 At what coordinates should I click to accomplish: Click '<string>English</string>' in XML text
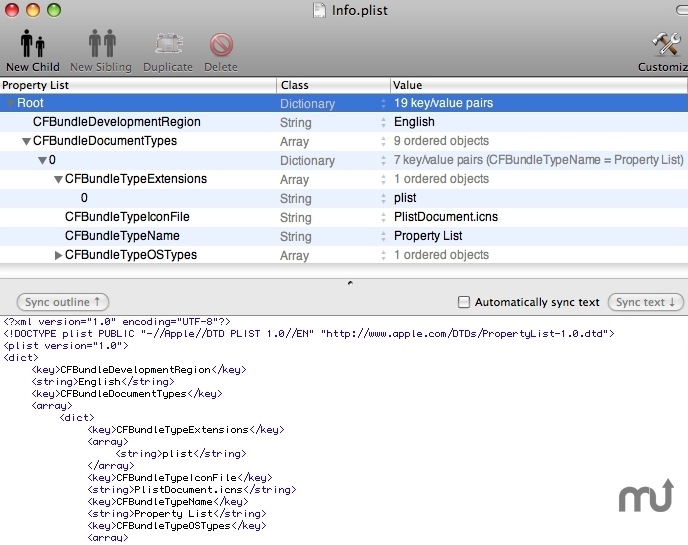point(103,382)
